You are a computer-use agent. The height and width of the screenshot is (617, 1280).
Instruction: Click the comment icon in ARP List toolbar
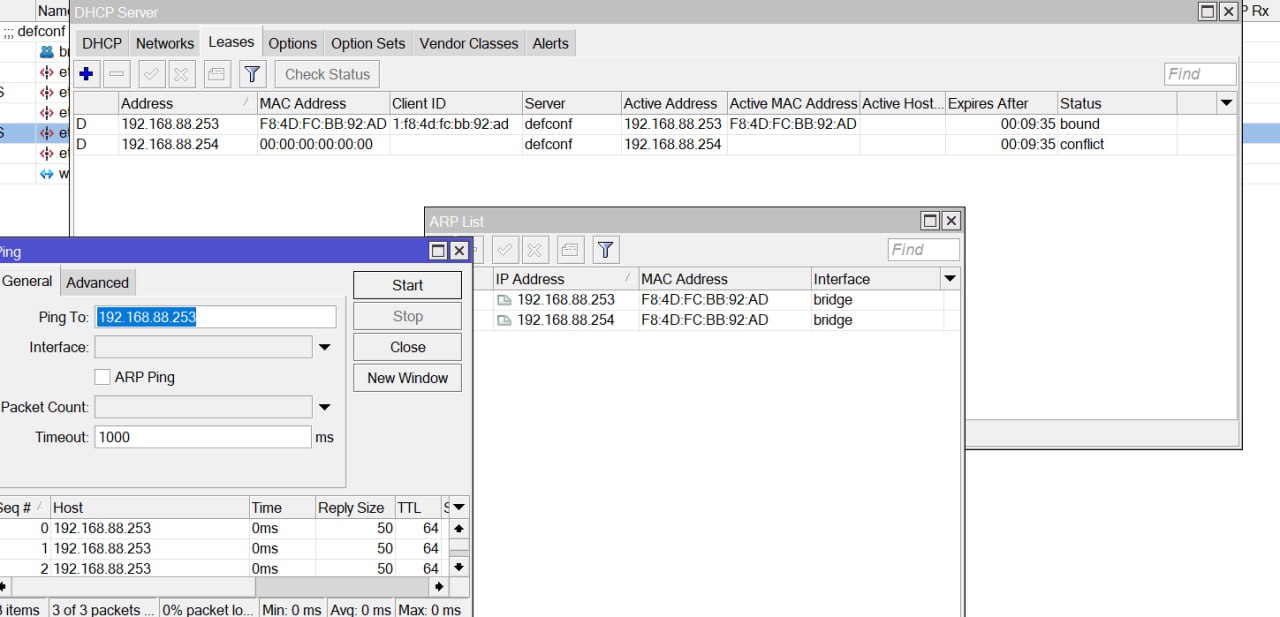[570, 249]
